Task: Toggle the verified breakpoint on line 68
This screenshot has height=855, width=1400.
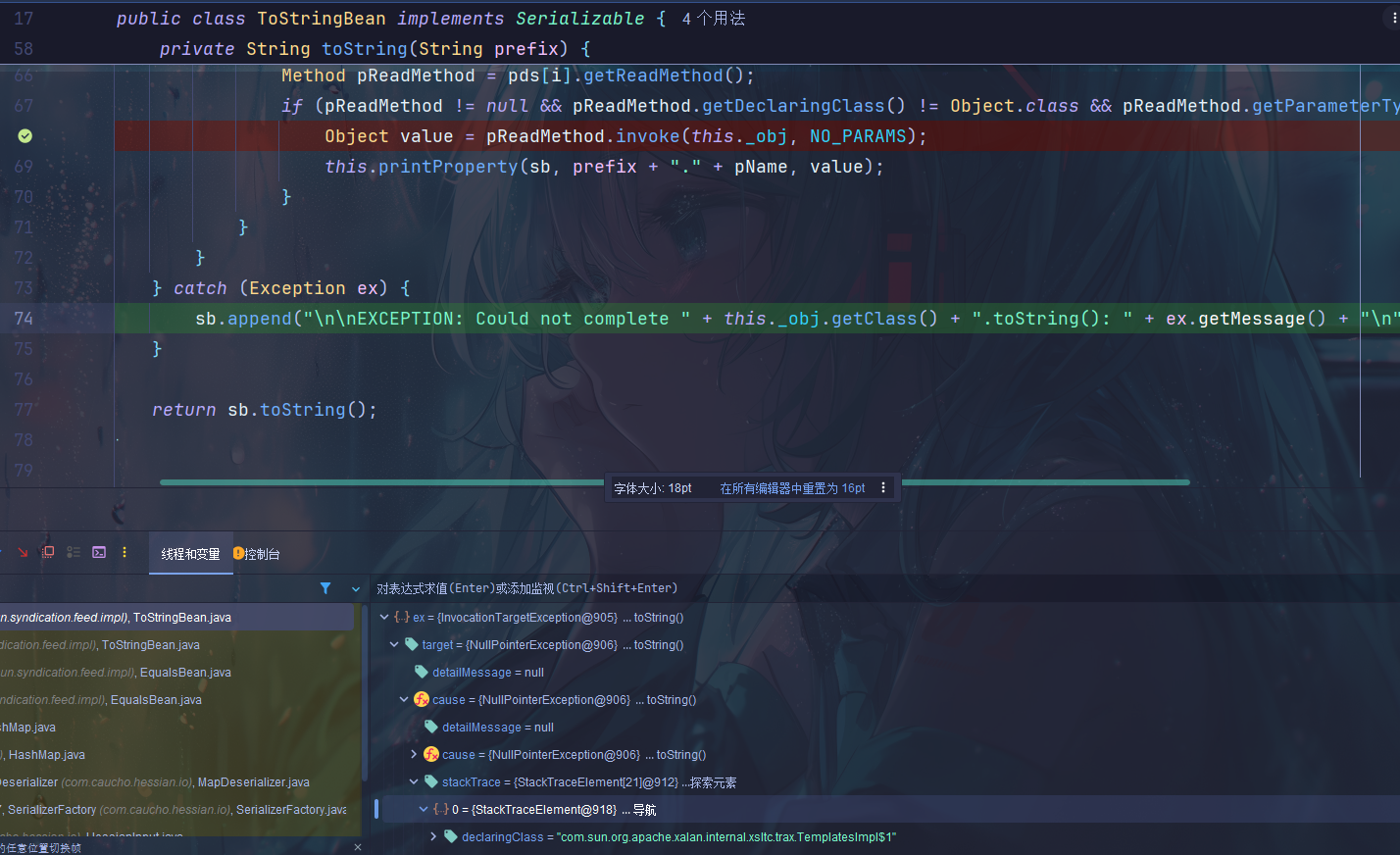Action: click(25, 136)
